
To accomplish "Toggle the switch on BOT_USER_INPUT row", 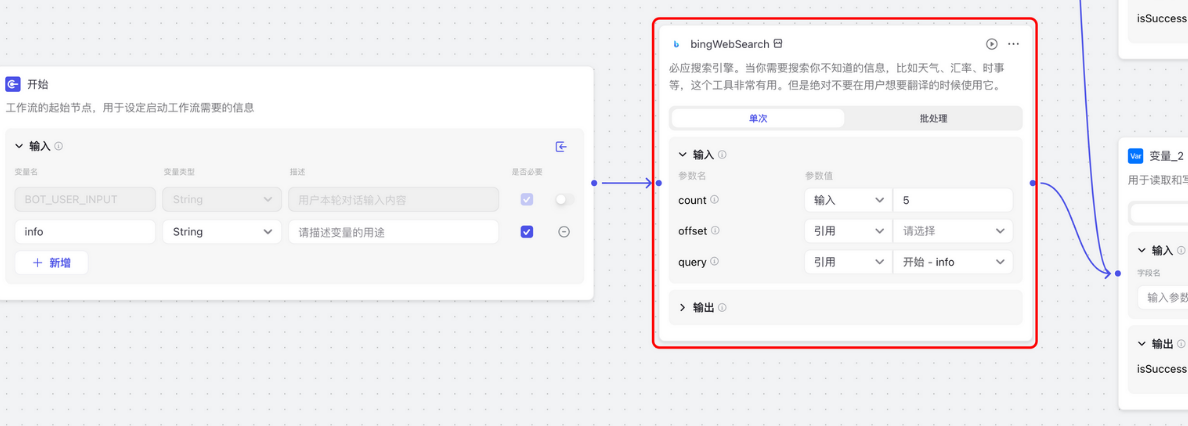I will point(564,199).
